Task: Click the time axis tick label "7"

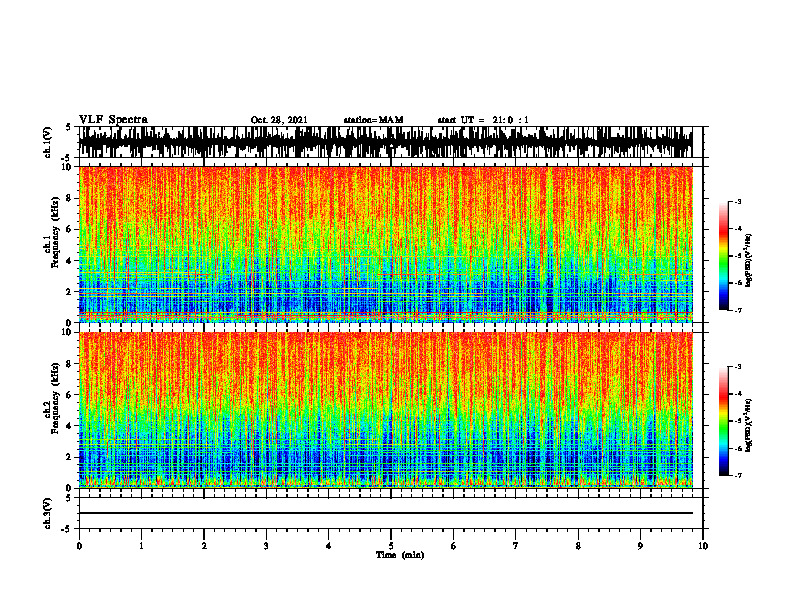Action: click(516, 546)
